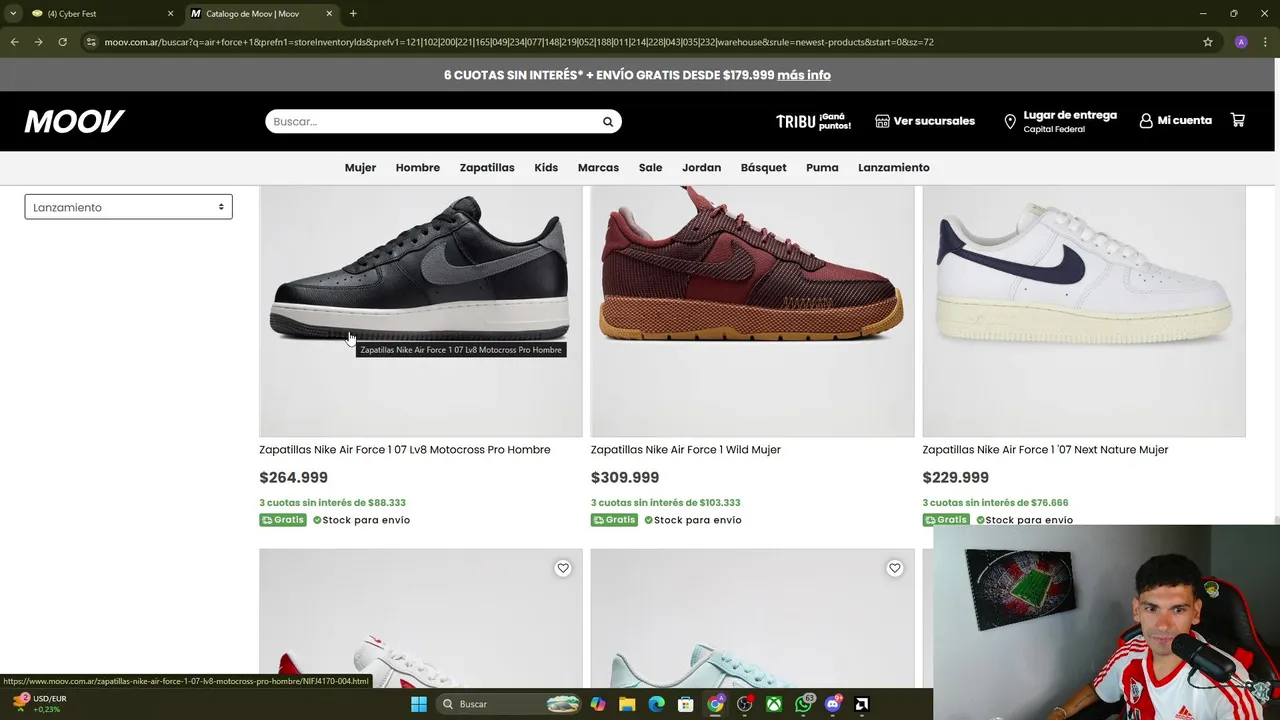1280x720 pixels.
Task: Open the Kids menu
Action: 546,168
